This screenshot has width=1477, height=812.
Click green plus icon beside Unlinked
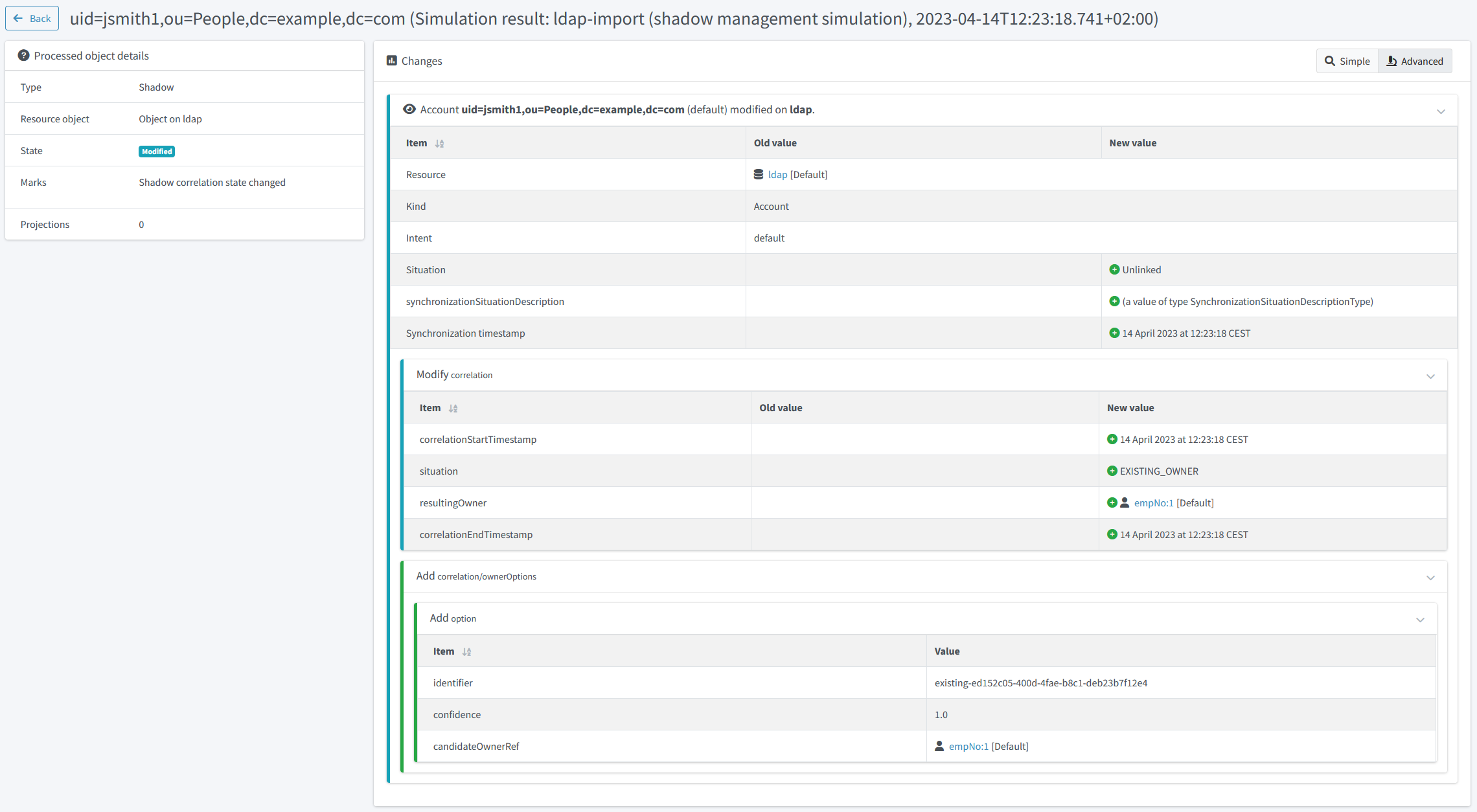(1114, 270)
